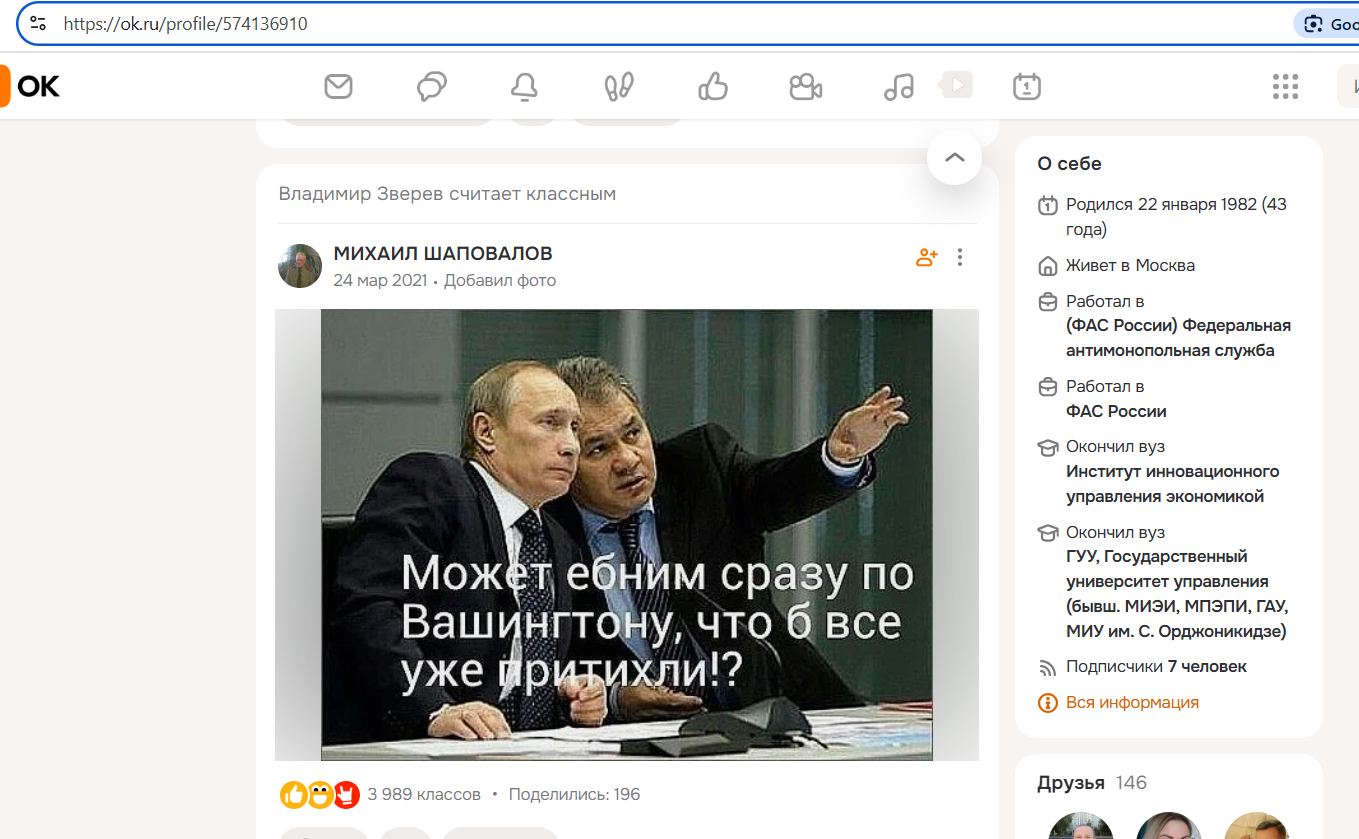Viewport: 1359px width, 839px height.
Task: Open the meme photo in the post
Action: pos(627,535)
